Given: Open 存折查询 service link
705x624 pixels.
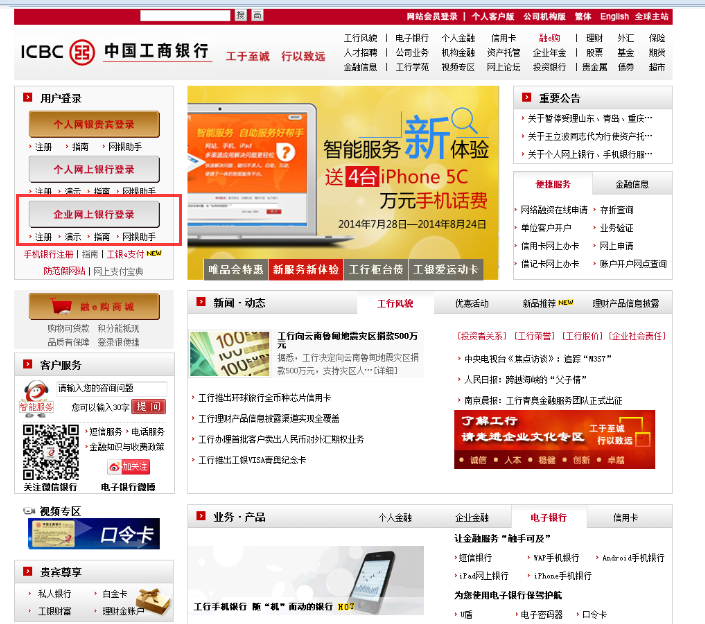Looking at the screenshot, I should (616, 210).
